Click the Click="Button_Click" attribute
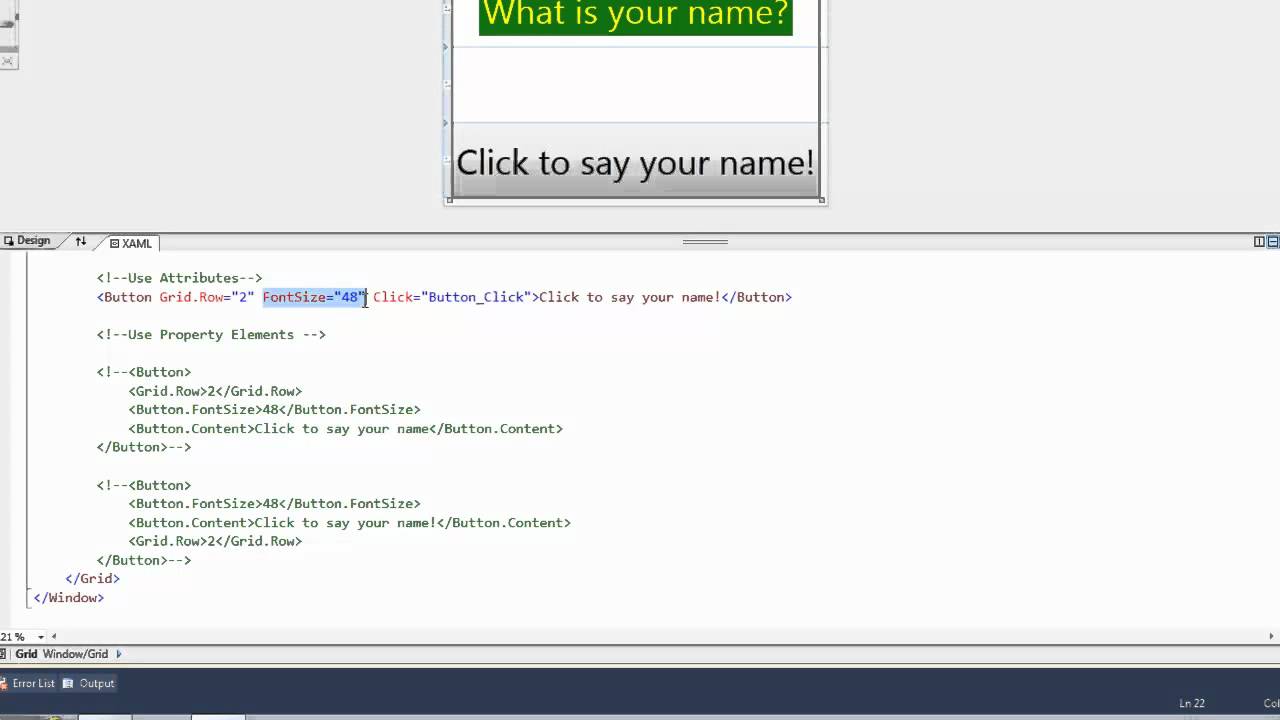 coord(452,297)
